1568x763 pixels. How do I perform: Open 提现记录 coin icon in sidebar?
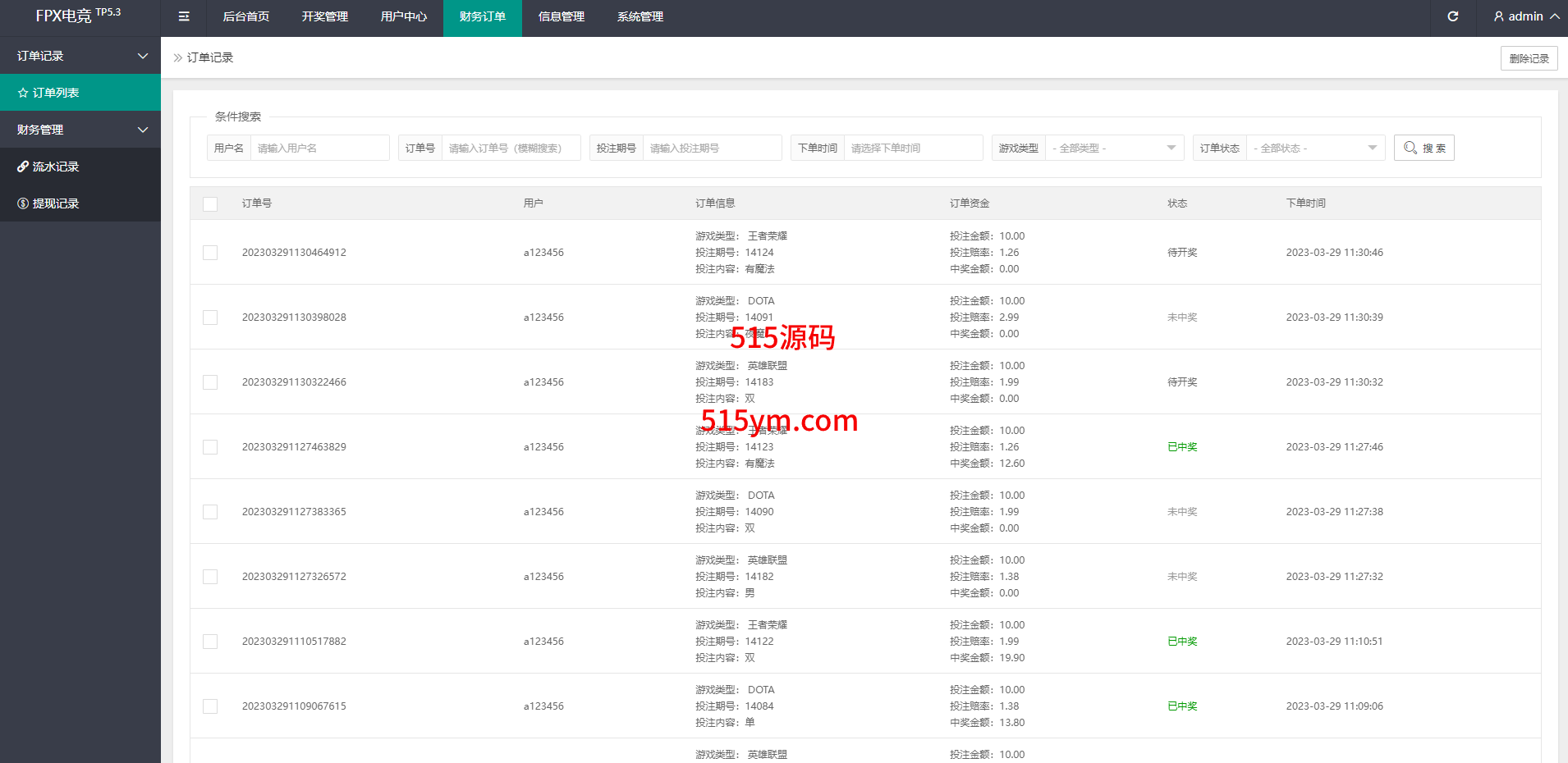(23, 203)
